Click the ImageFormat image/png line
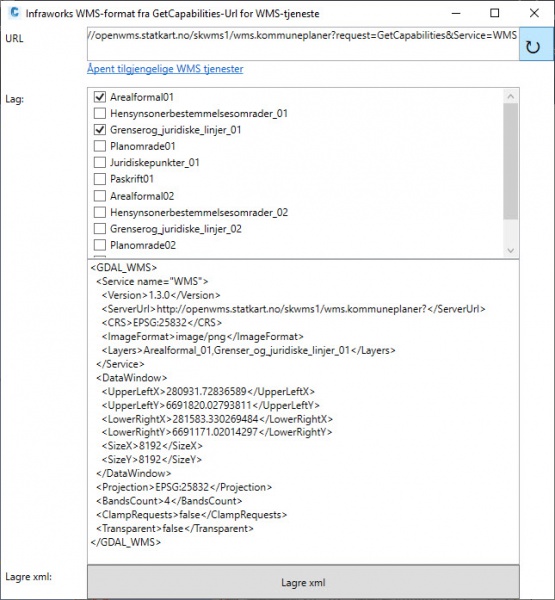Image resolution: width=555 pixels, height=600 pixels. 202,337
